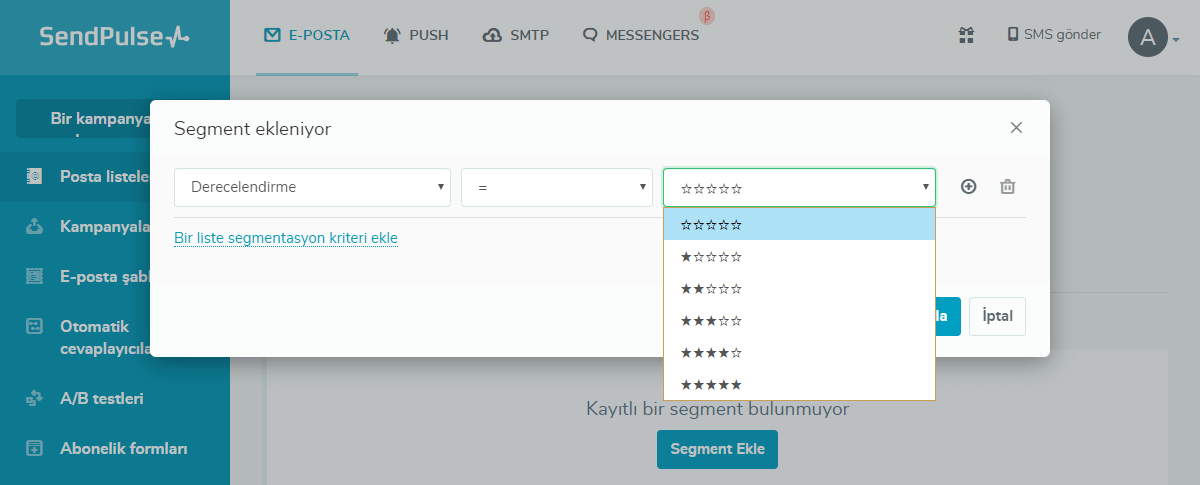The image size is (1200, 485).
Task: Click Bir liste segmentasyon kriteri ekle link
Action: (286, 238)
